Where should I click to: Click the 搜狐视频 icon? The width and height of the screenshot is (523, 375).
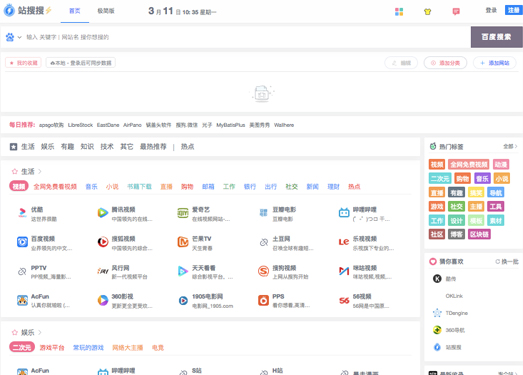pyautogui.click(x=103, y=242)
